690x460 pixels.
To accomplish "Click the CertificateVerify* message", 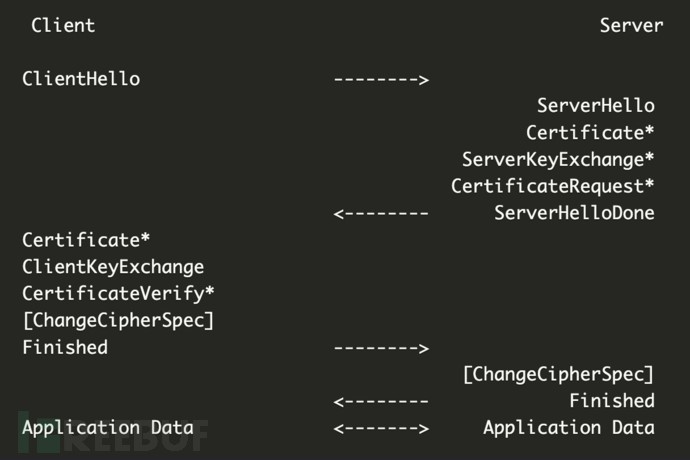I will [x=118, y=294].
